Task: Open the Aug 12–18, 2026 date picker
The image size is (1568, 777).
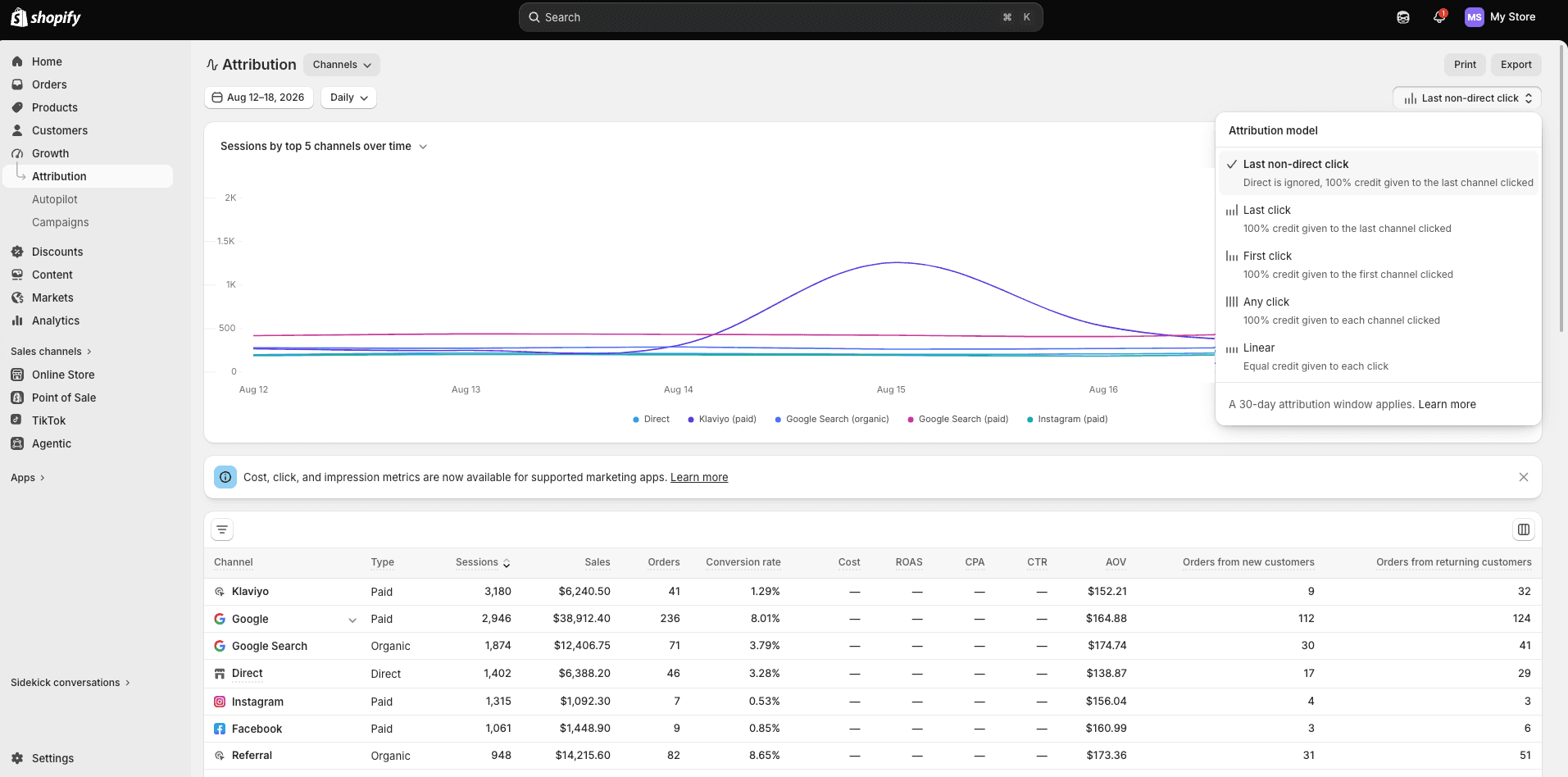Action: [x=258, y=98]
